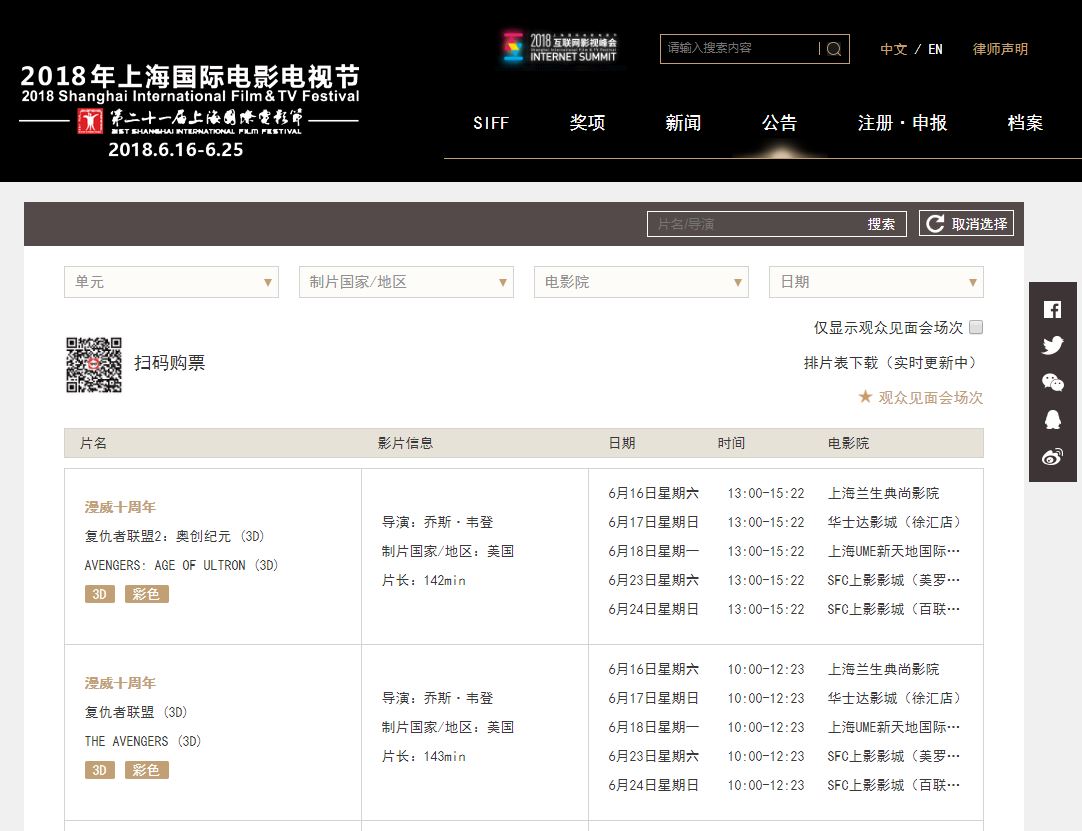Viewport: 1082px width, 831px height.
Task: Click the 取消选择 reset button
Action: 966,224
